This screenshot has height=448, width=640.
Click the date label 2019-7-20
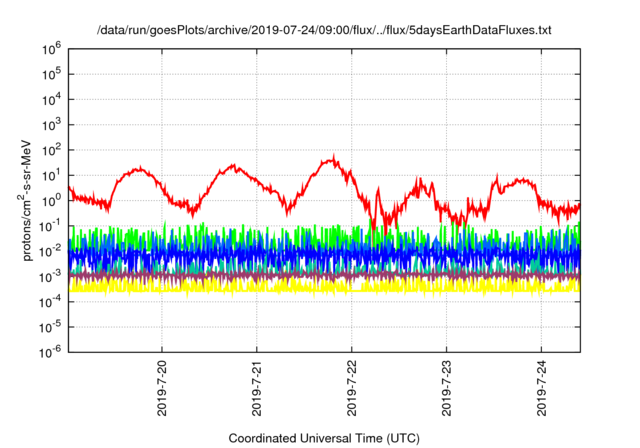(162, 388)
